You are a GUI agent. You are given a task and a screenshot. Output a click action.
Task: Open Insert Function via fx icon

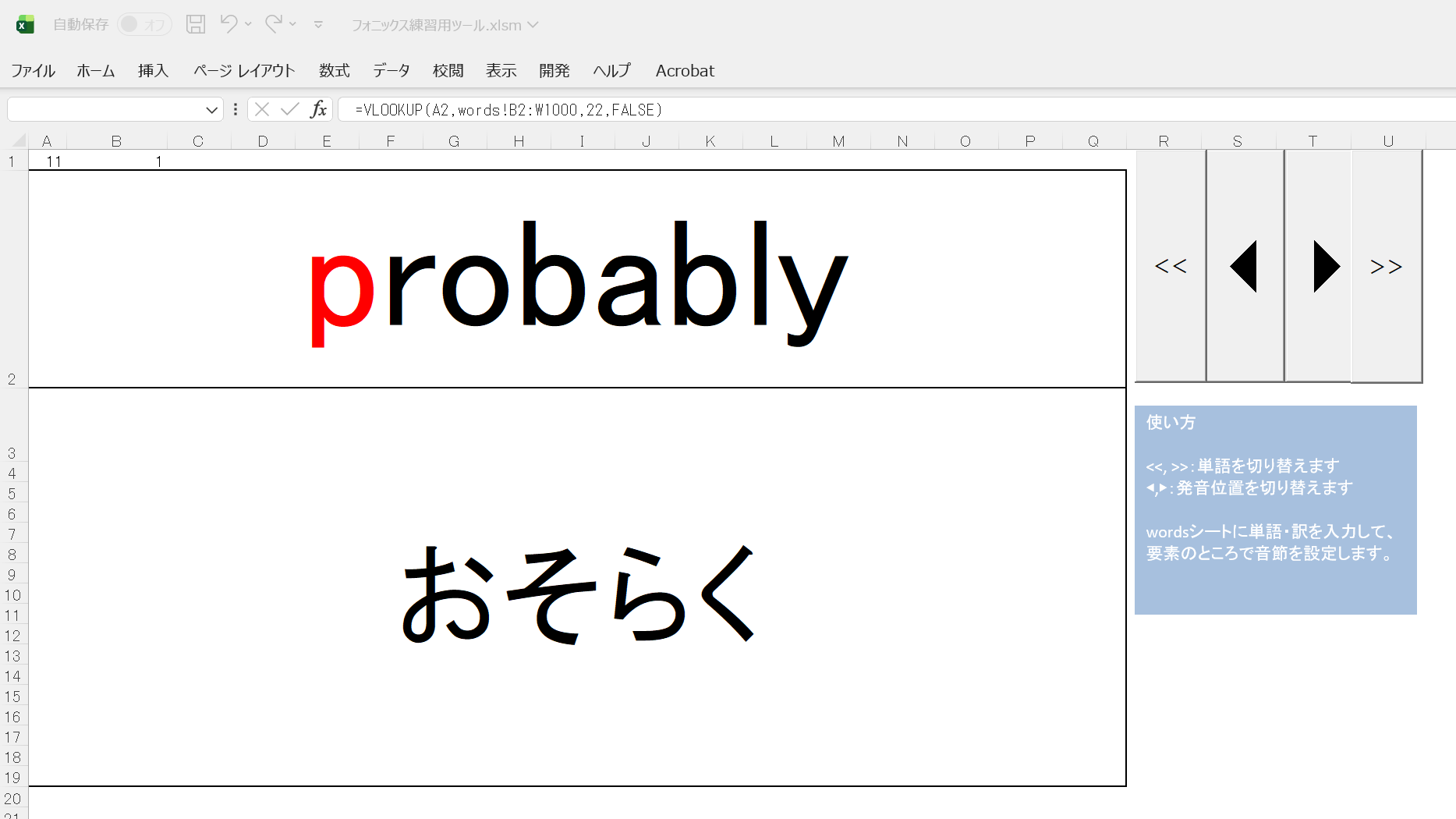click(x=318, y=109)
